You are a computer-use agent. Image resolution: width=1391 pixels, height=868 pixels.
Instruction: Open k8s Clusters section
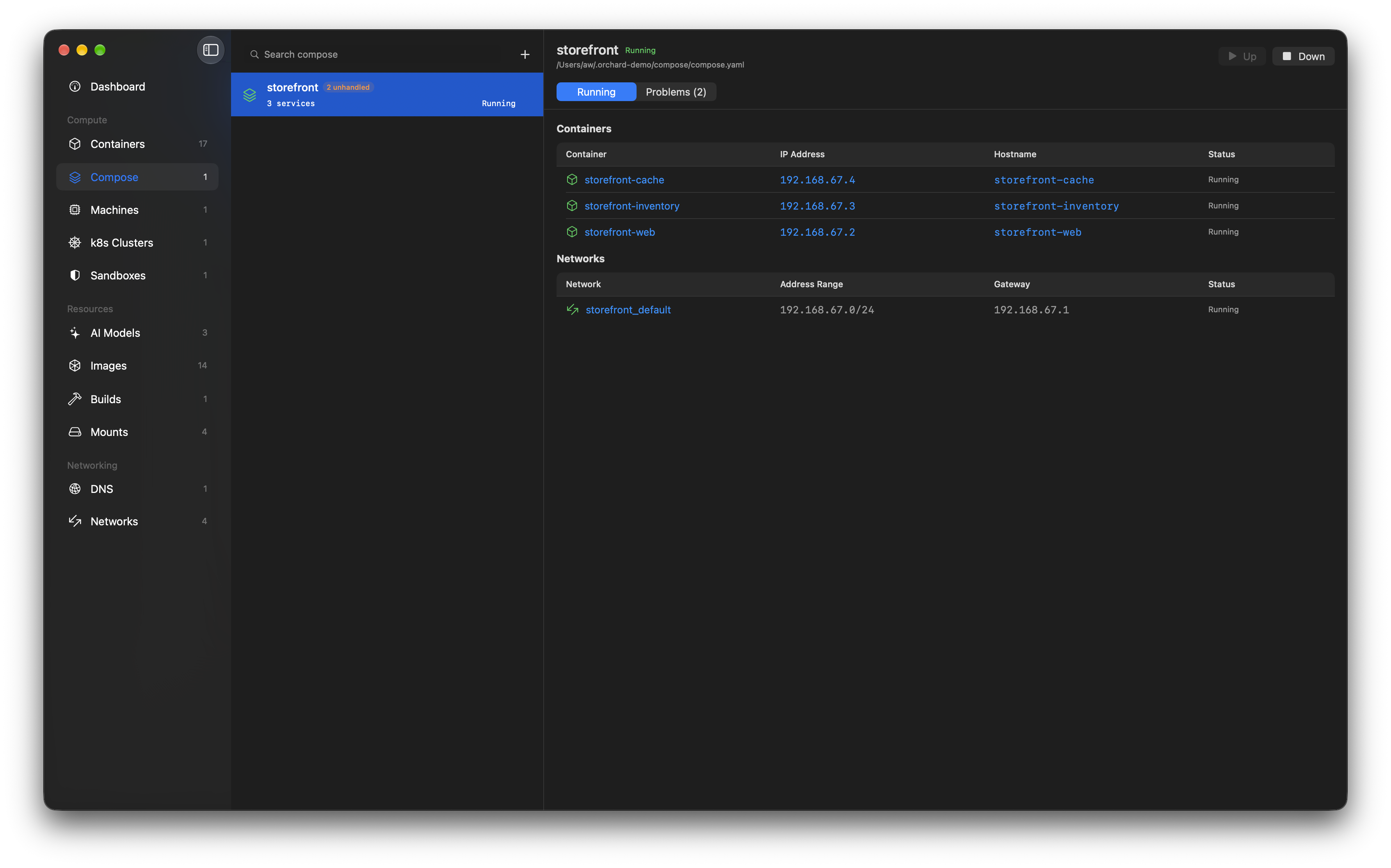coord(137,243)
